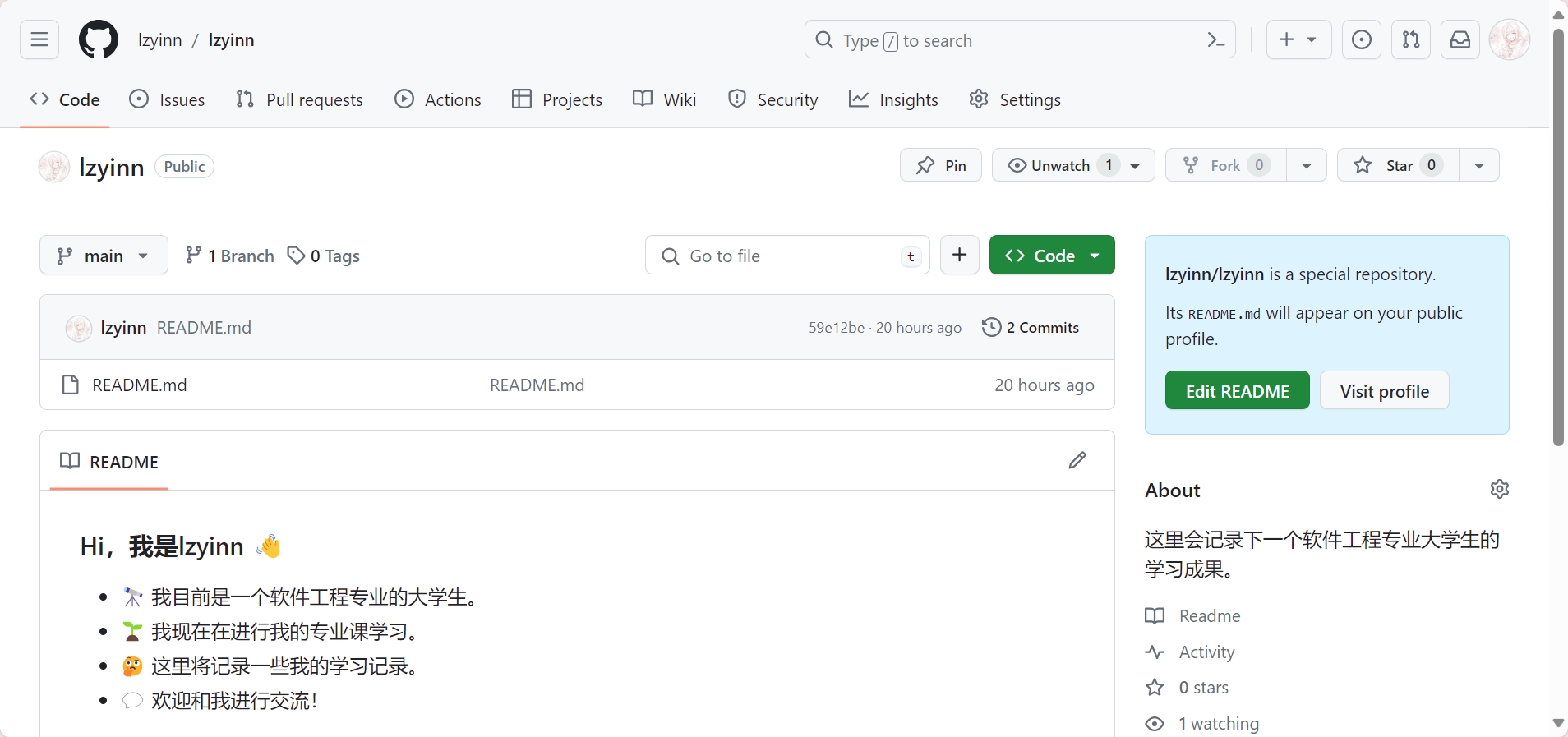This screenshot has width=1568, height=737.
Task: Select the README tab in file viewer
Action: tap(109, 461)
